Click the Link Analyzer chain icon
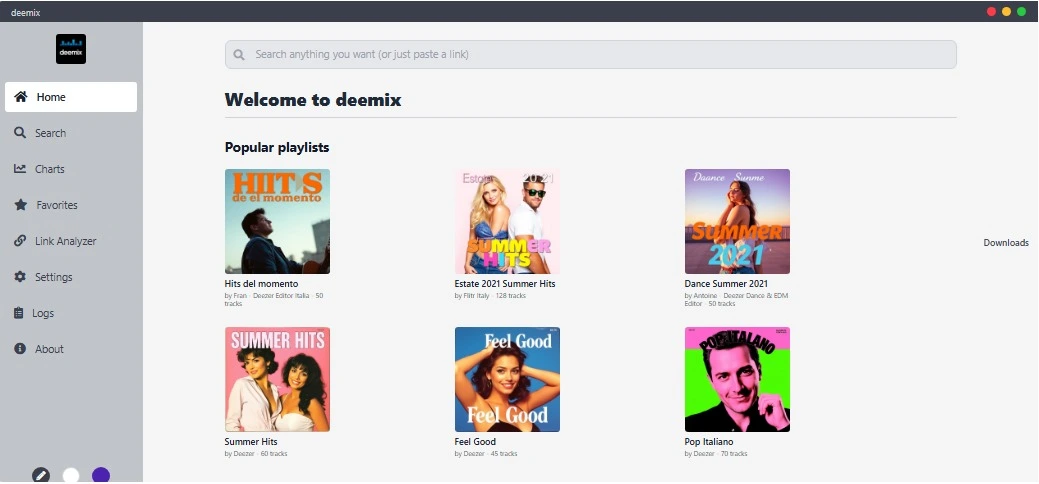 (x=20, y=241)
